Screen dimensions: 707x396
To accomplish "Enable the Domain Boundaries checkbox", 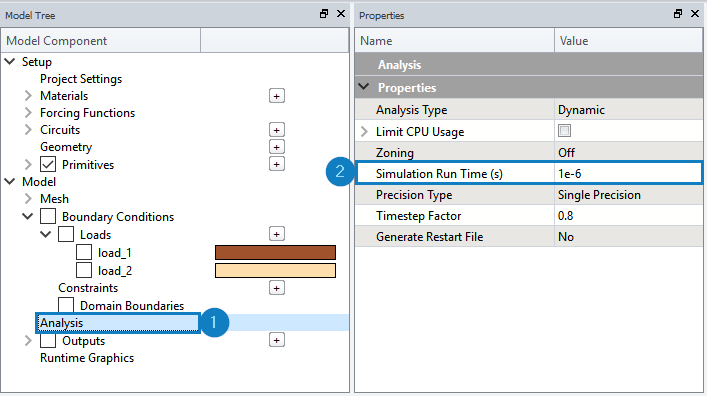I will 66,305.
